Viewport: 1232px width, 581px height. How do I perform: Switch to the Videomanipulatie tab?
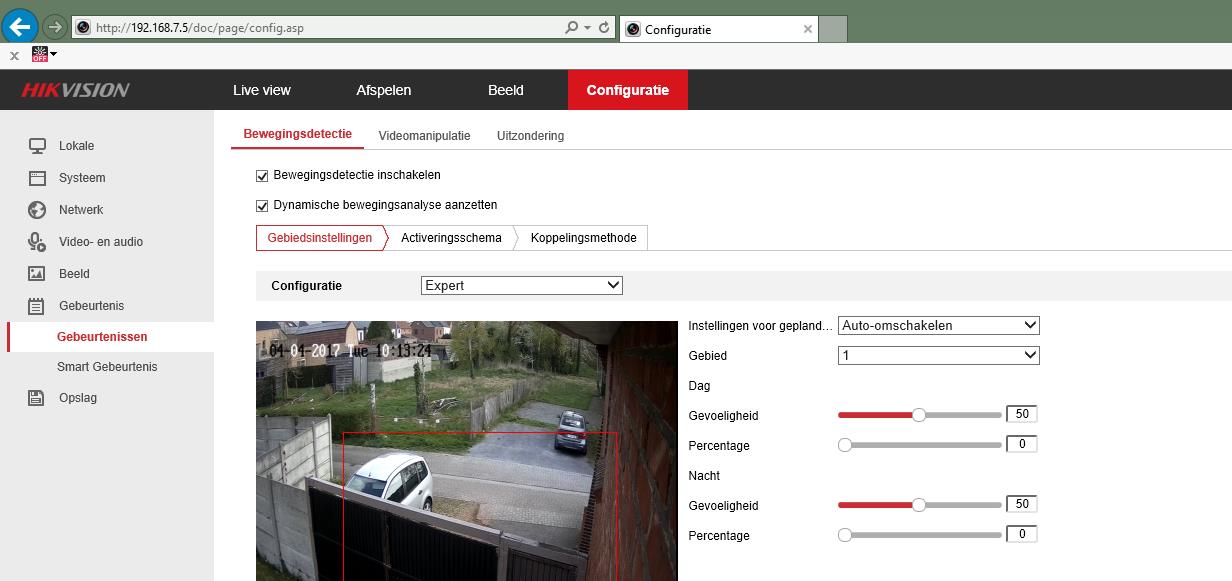[424, 136]
